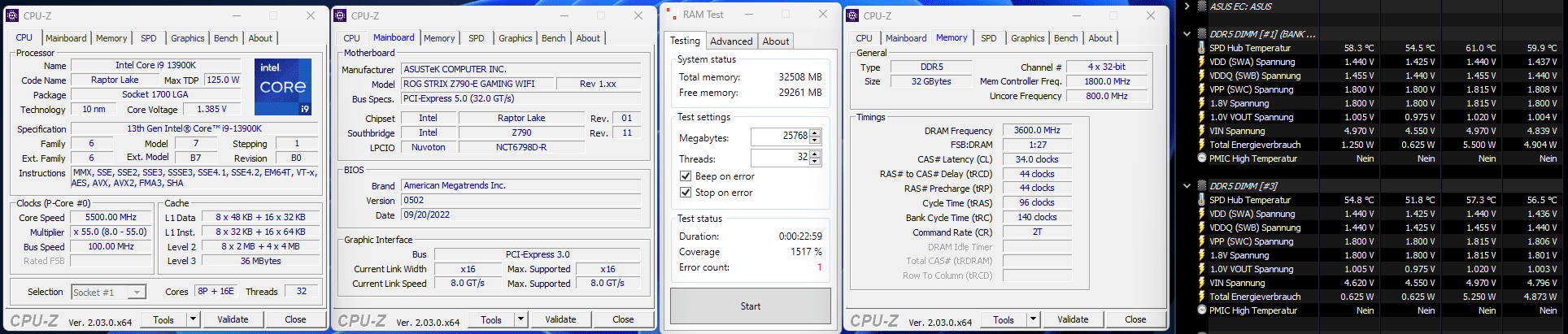Image resolution: width=1568 pixels, height=334 pixels.
Task: Click title icon of CPU-Z window showing Memory tab
Action: [852, 15]
